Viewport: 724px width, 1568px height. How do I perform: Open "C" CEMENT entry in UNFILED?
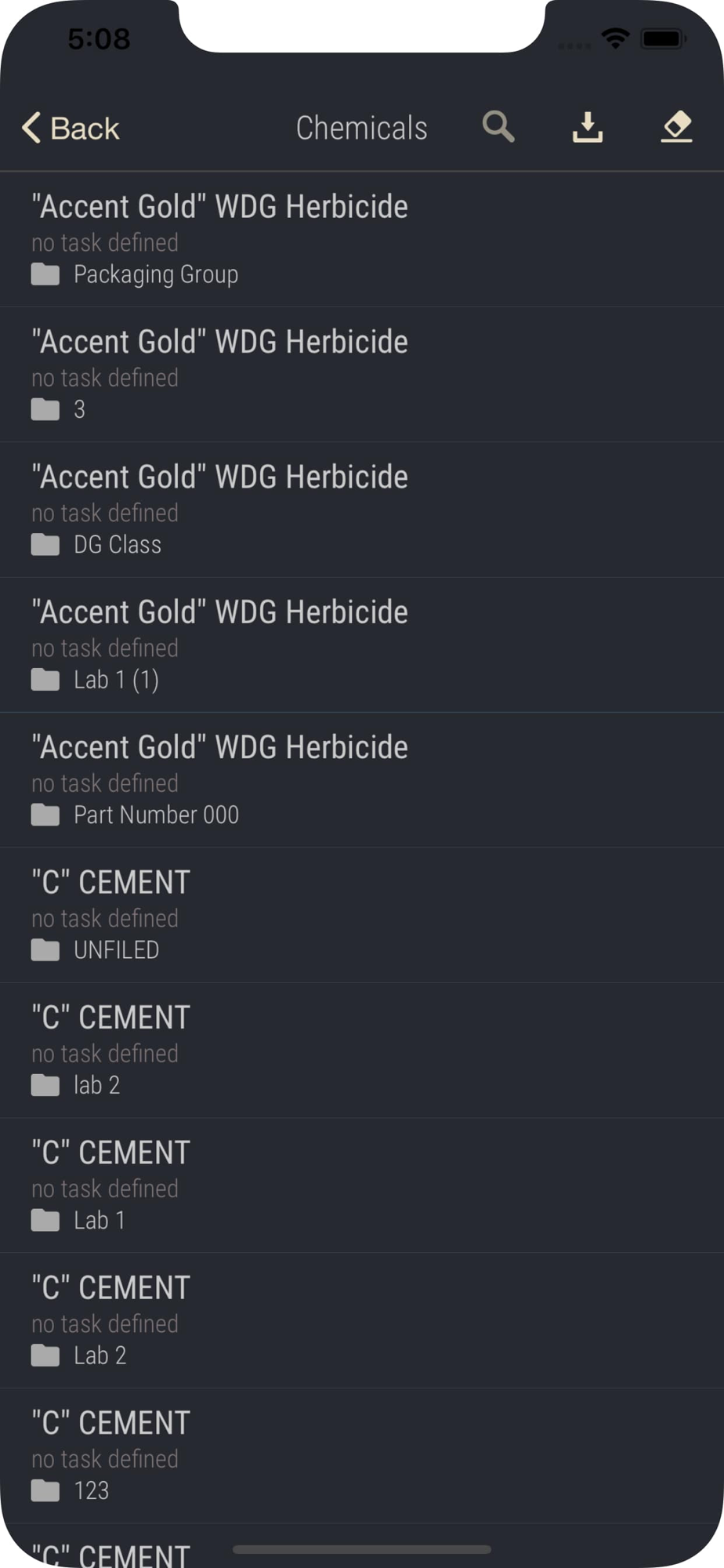coord(362,915)
